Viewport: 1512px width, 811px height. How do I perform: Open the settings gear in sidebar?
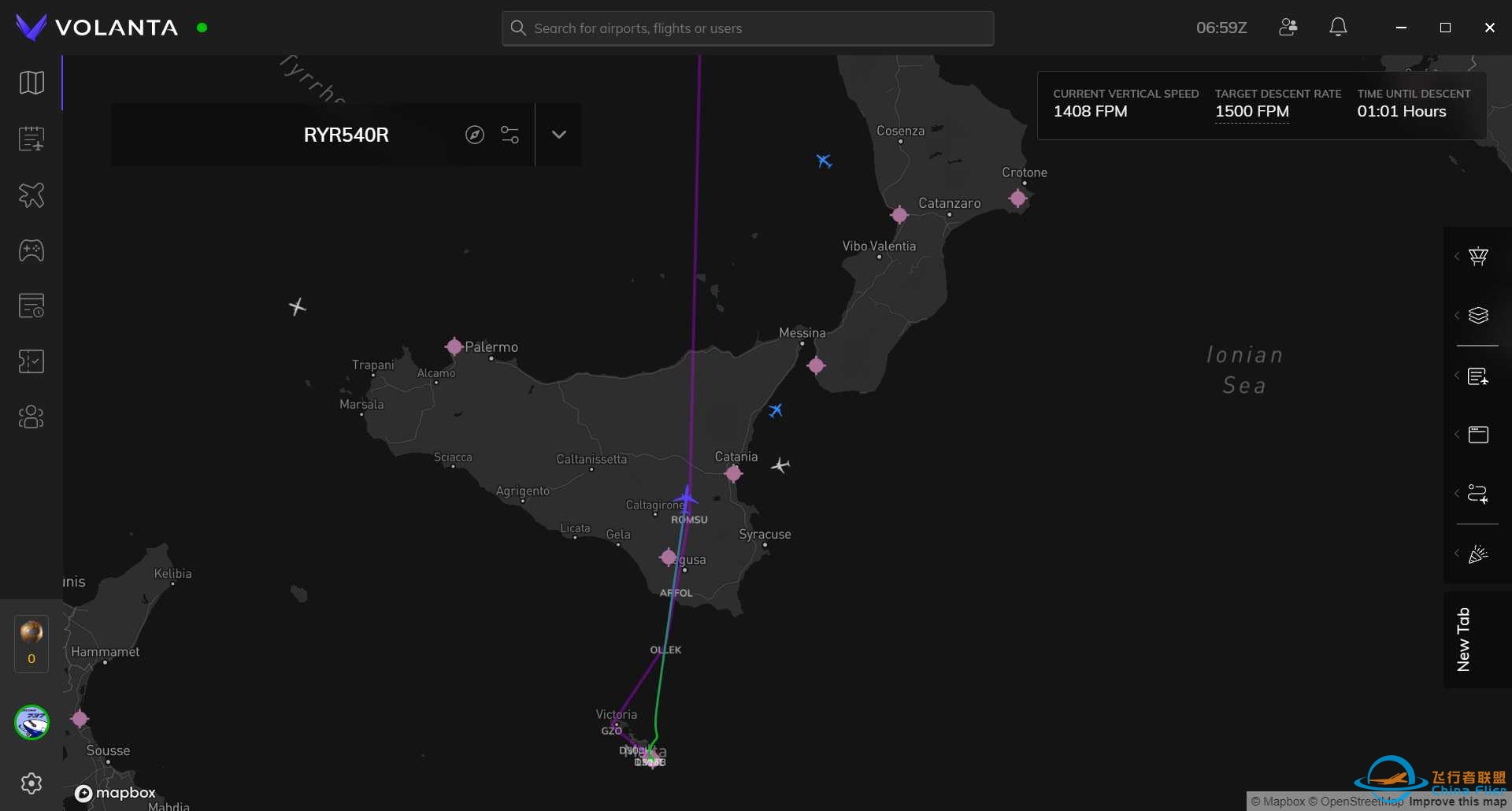tap(31, 783)
